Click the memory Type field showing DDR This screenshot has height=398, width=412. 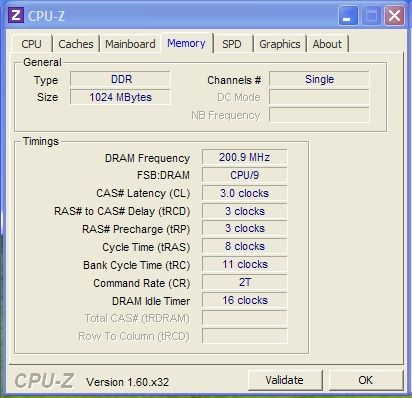(120, 79)
